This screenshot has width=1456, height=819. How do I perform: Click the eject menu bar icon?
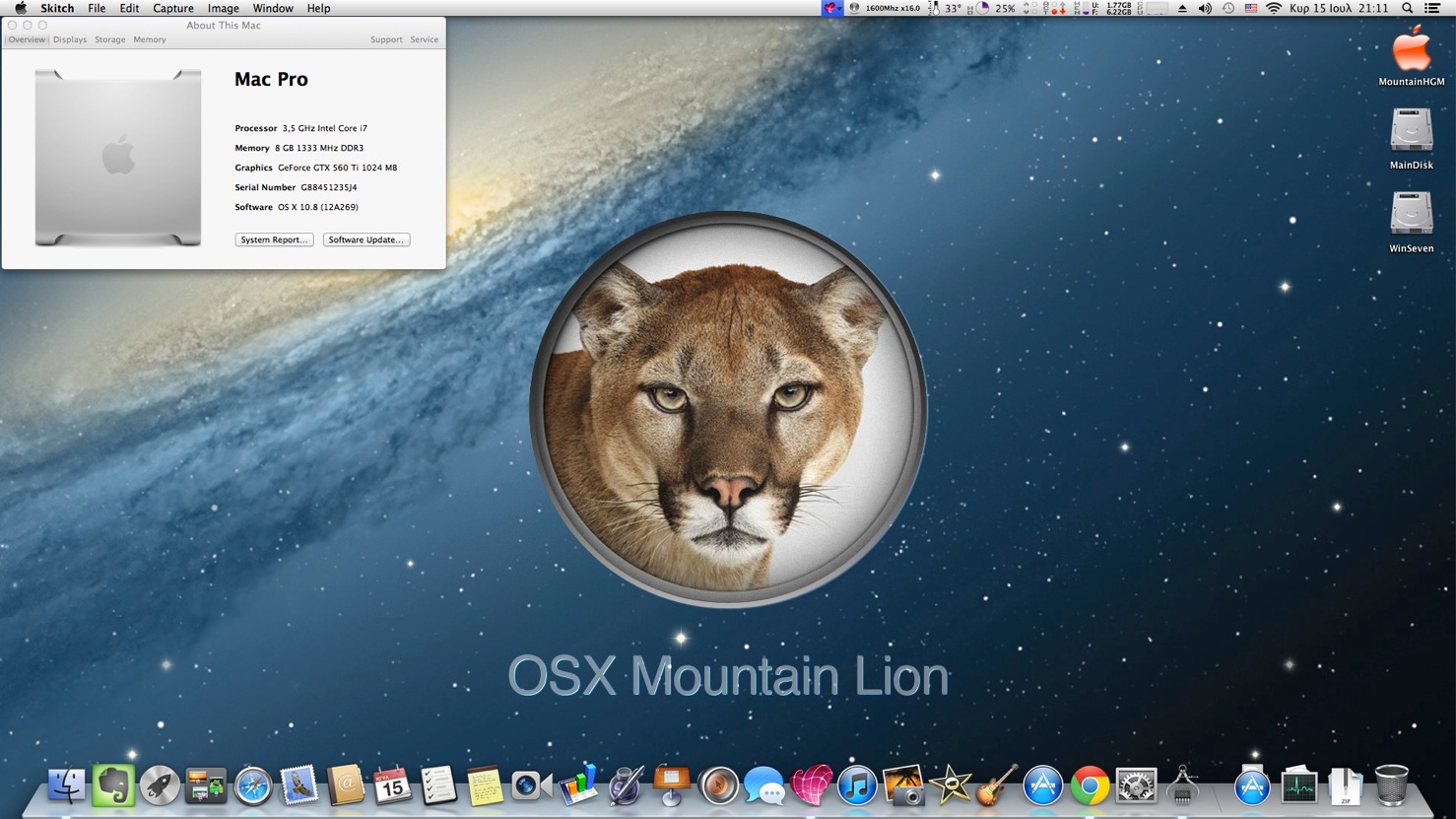pos(1182,8)
